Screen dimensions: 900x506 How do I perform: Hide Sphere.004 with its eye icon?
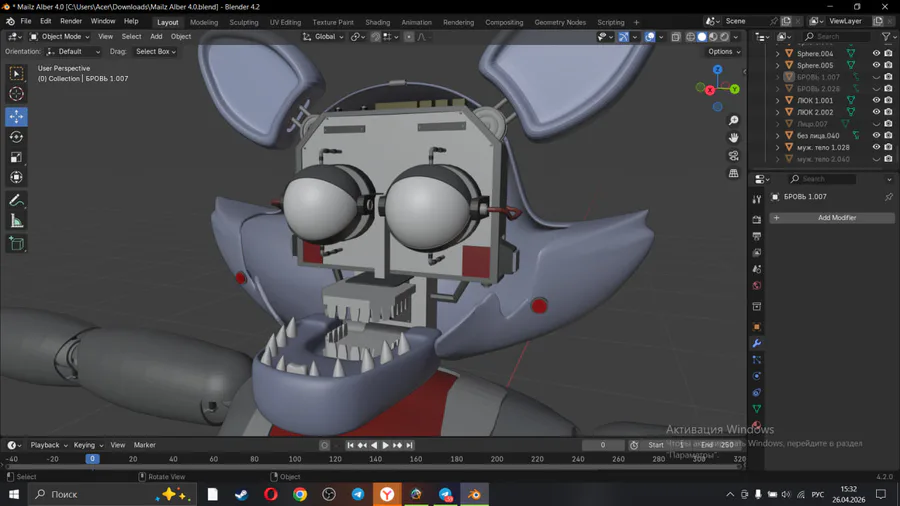[x=876, y=53]
